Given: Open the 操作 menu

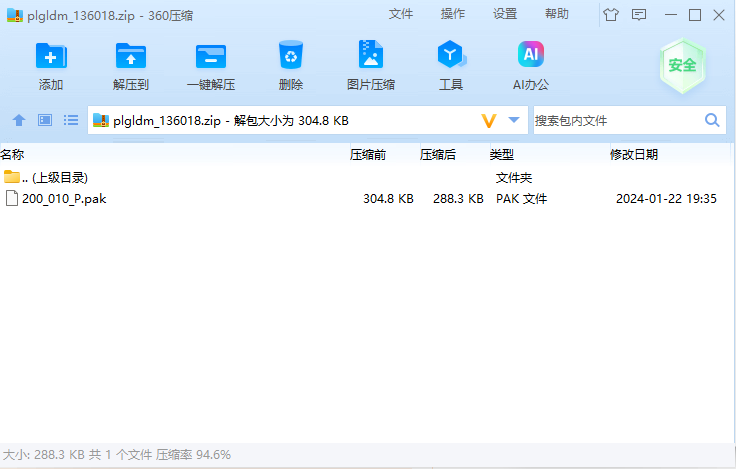Looking at the screenshot, I should coord(453,14).
